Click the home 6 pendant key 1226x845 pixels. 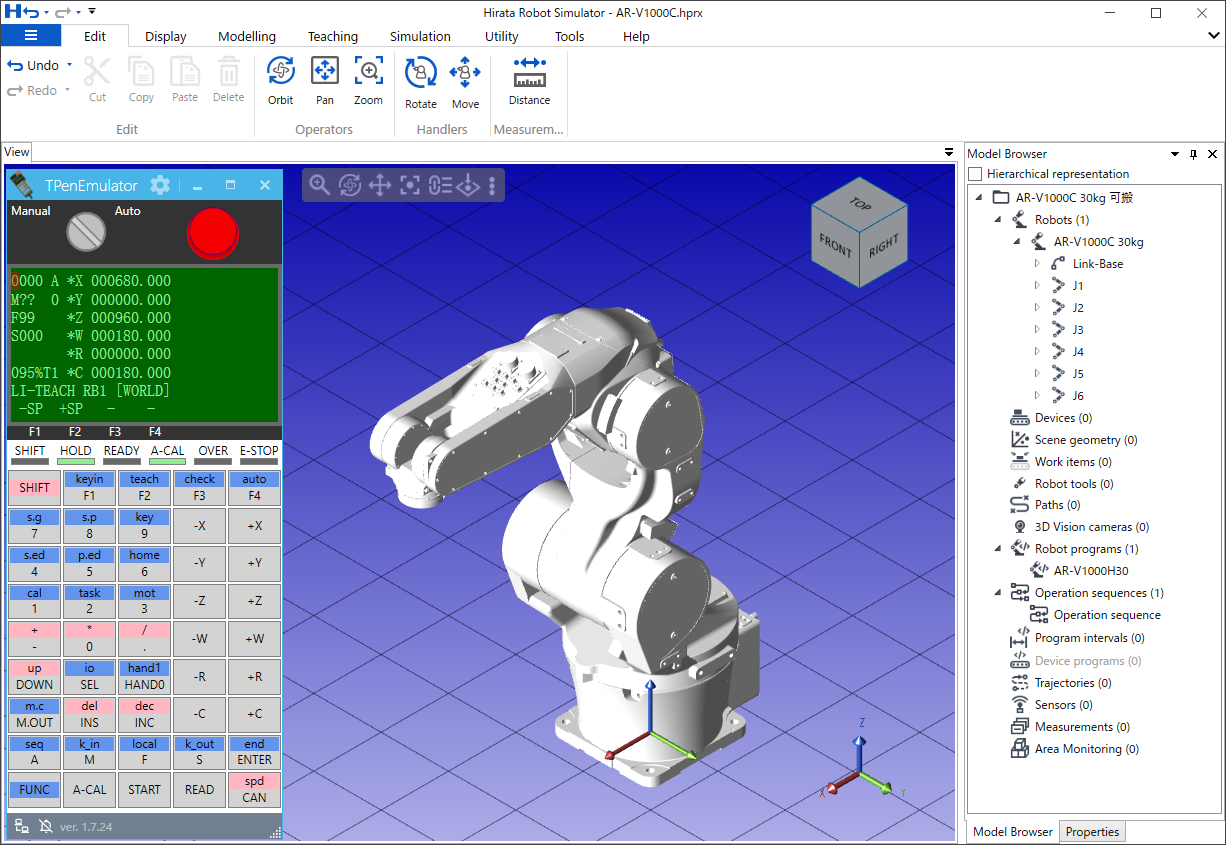[x=144, y=563]
